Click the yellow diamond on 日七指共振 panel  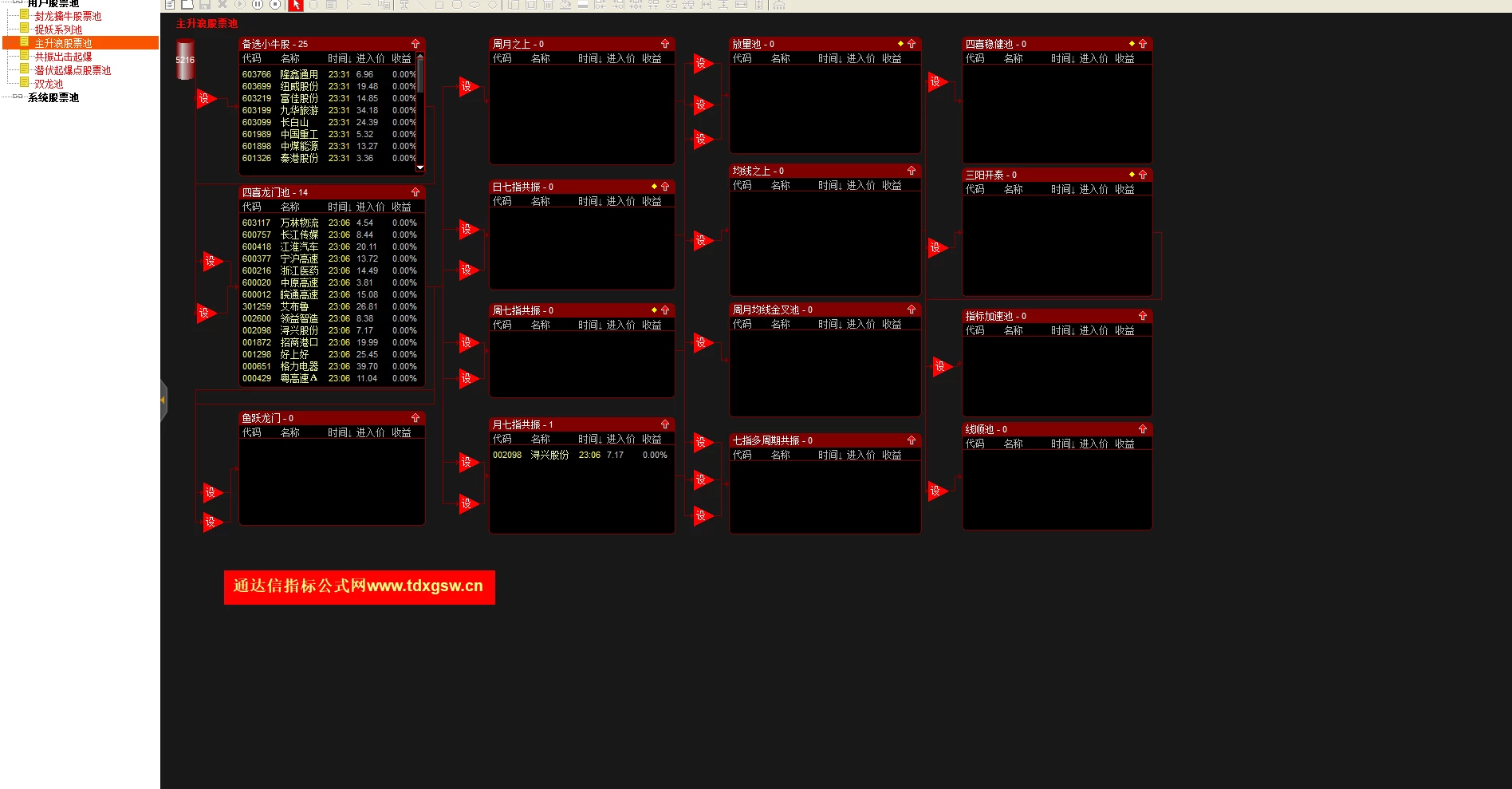[654, 187]
